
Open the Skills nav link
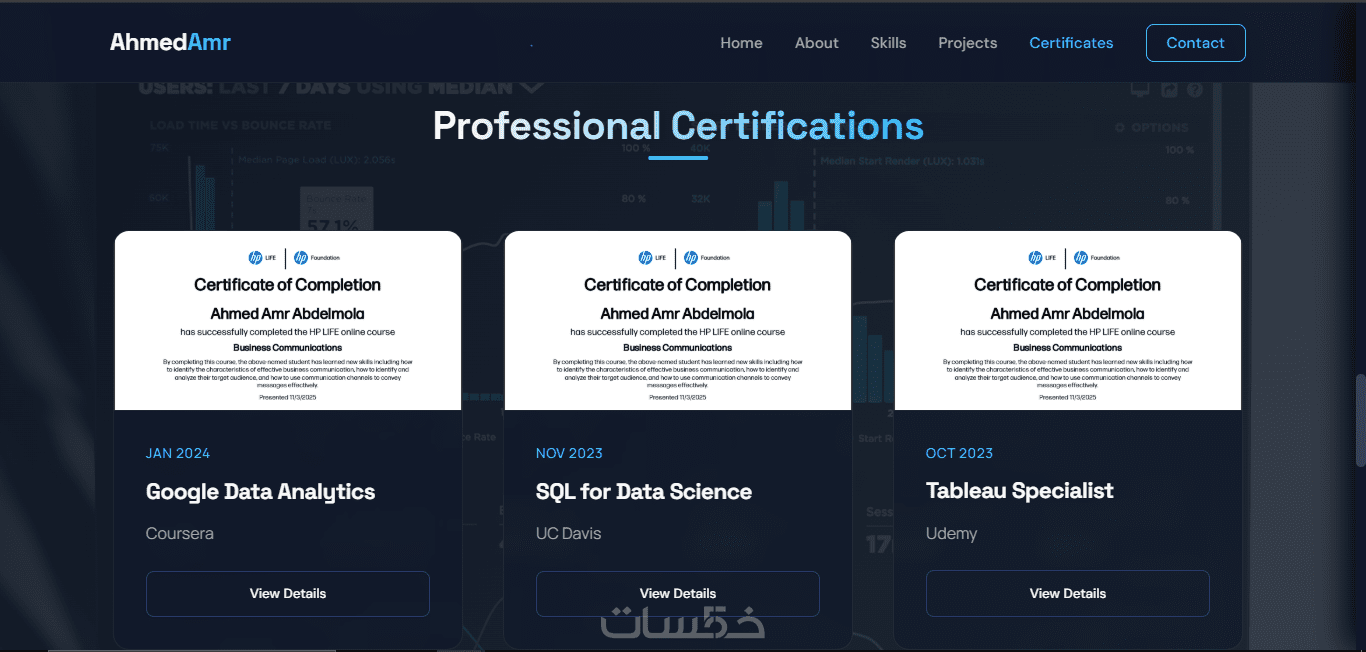pyautogui.click(x=888, y=43)
